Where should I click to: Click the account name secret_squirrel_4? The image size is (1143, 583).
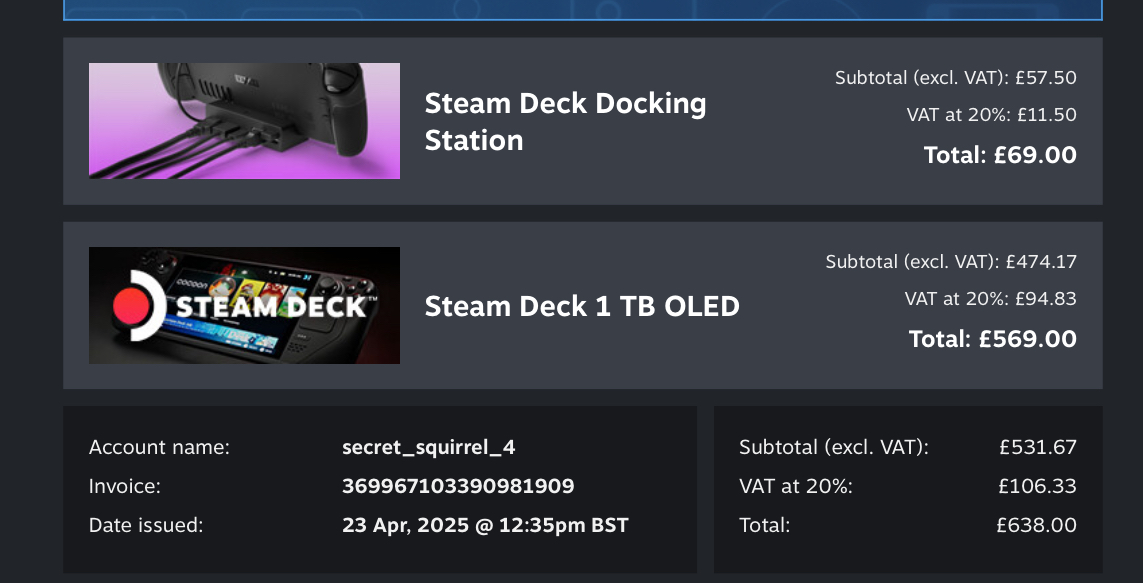pyautogui.click(x=429, y=447)
